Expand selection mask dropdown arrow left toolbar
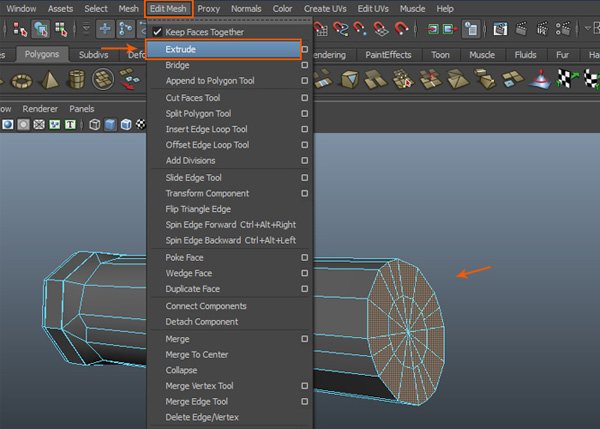This screenshot has height=429, width=600. pos(86,28)
